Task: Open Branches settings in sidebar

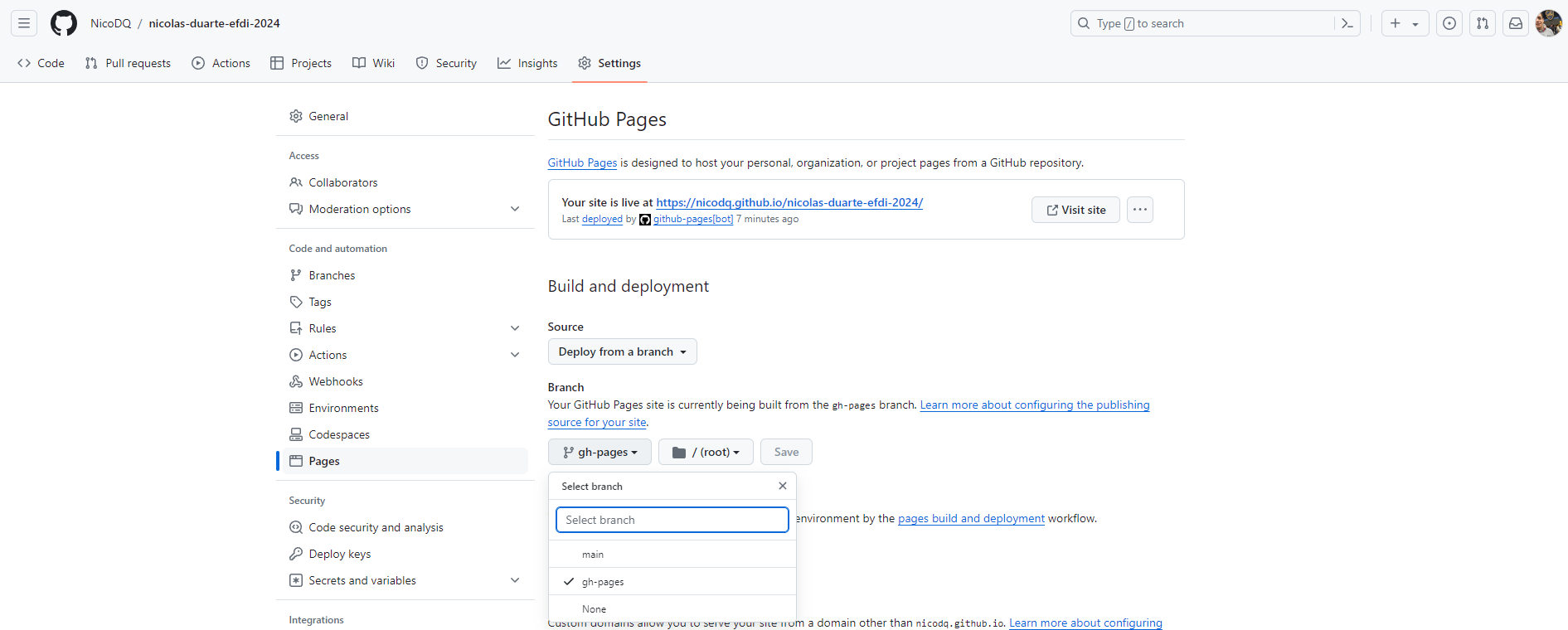Action: coord(405,275)
